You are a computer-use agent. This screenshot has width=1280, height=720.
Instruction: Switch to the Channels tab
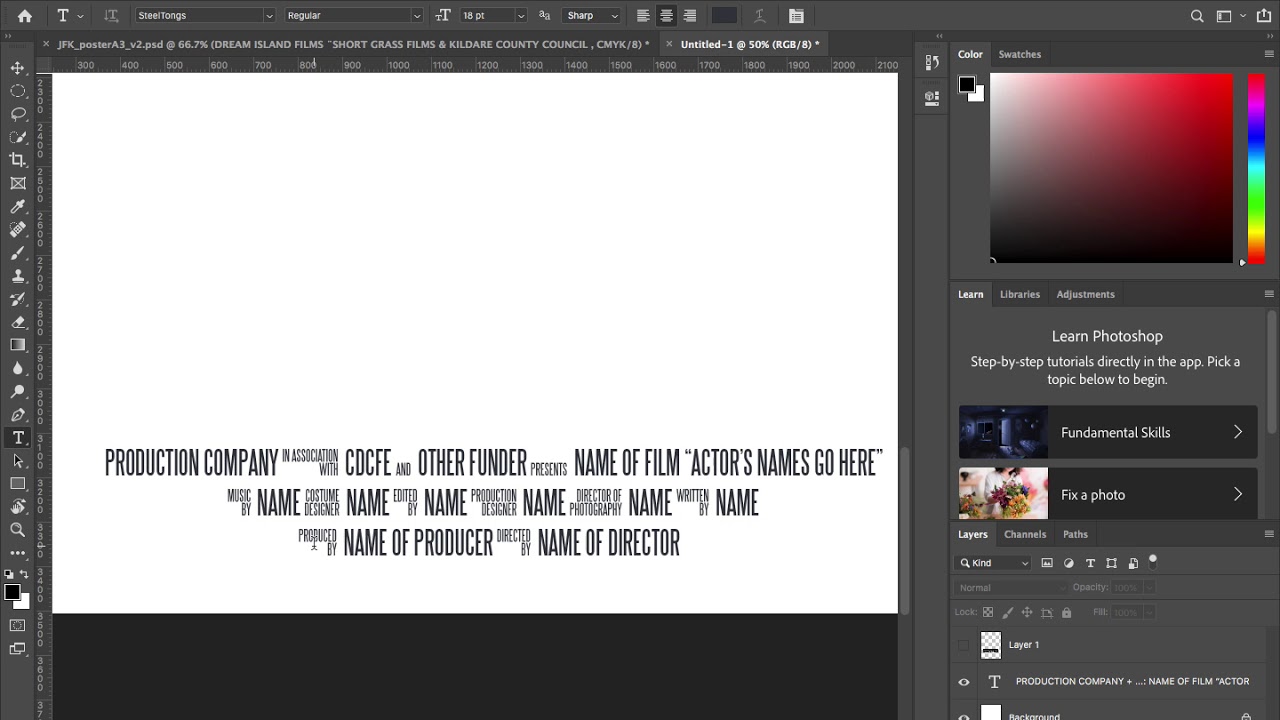[1025, 534]
